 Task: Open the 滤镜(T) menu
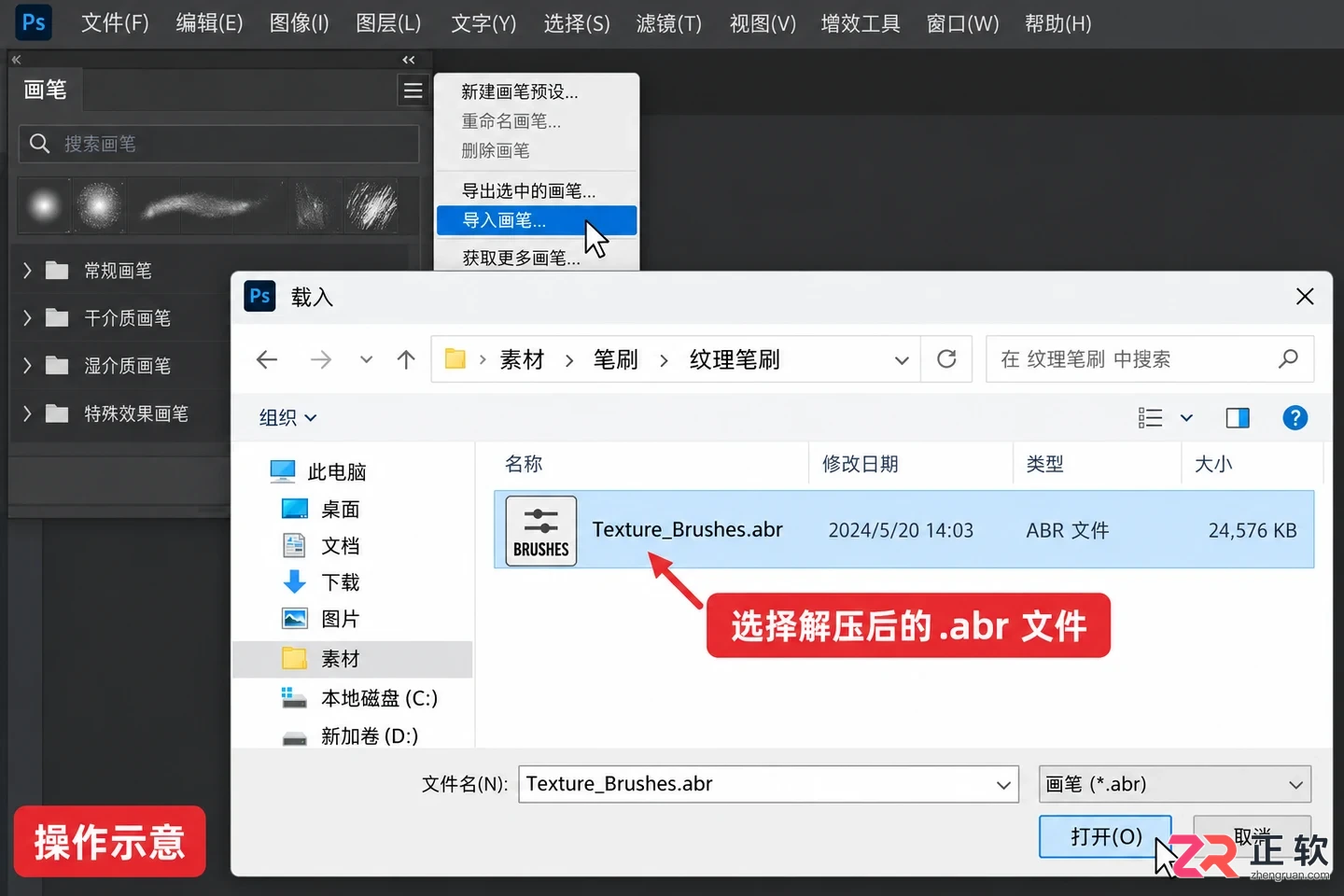pyautogui.click(x=668, y=23)
